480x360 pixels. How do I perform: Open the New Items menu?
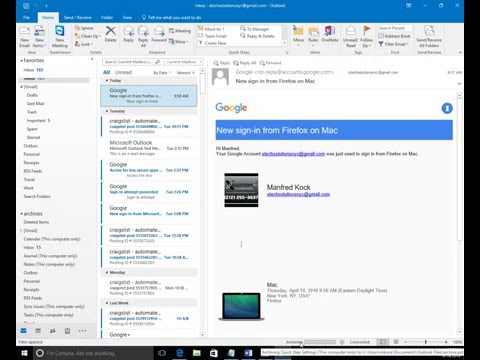click(39, 37)
